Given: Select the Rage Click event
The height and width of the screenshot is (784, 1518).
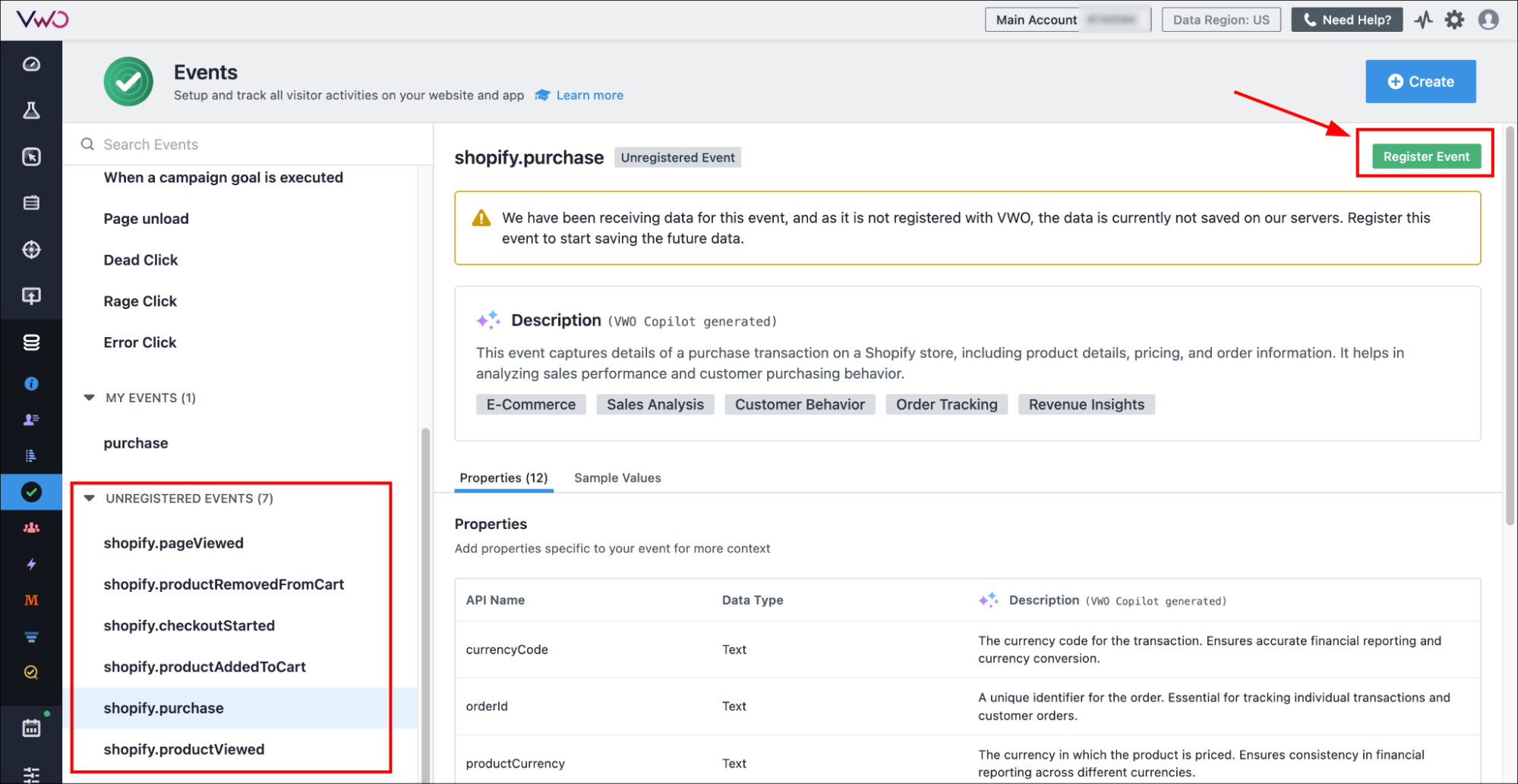Looking at the screenshot, I should click(x=140, y=301).
